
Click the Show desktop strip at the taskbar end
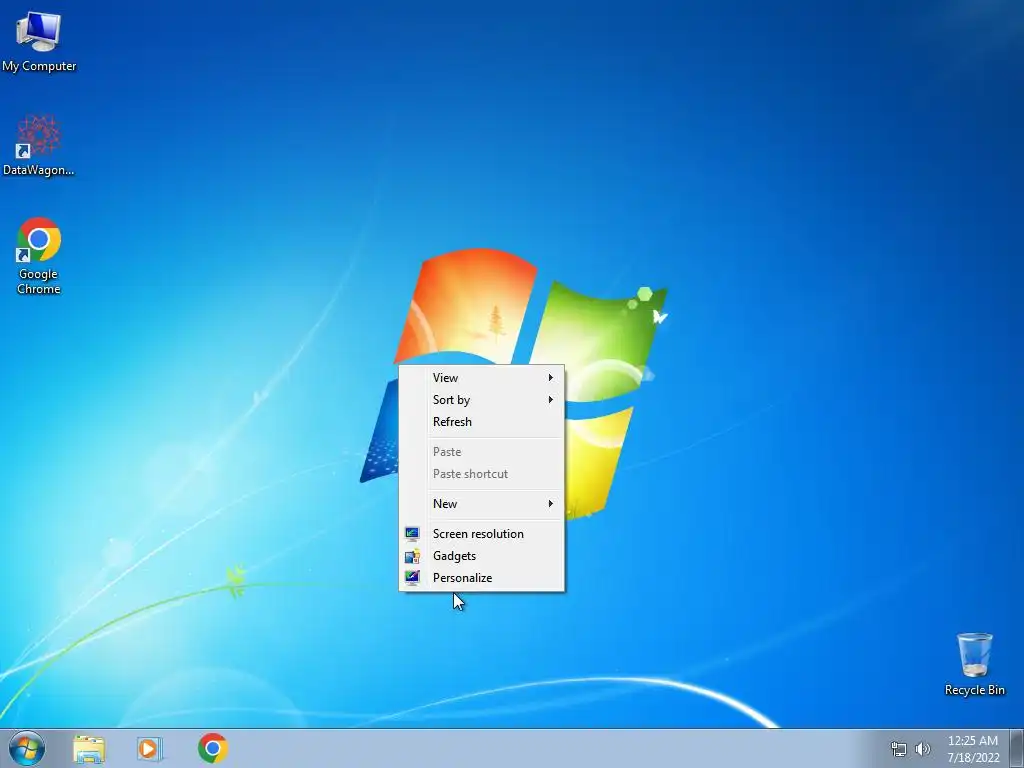[1017, 748]
